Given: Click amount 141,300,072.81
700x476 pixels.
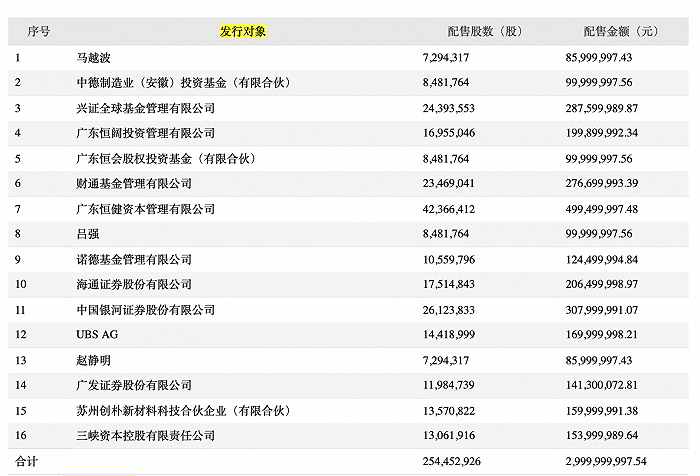Looking at the screenshot, I should pos(602,385).
